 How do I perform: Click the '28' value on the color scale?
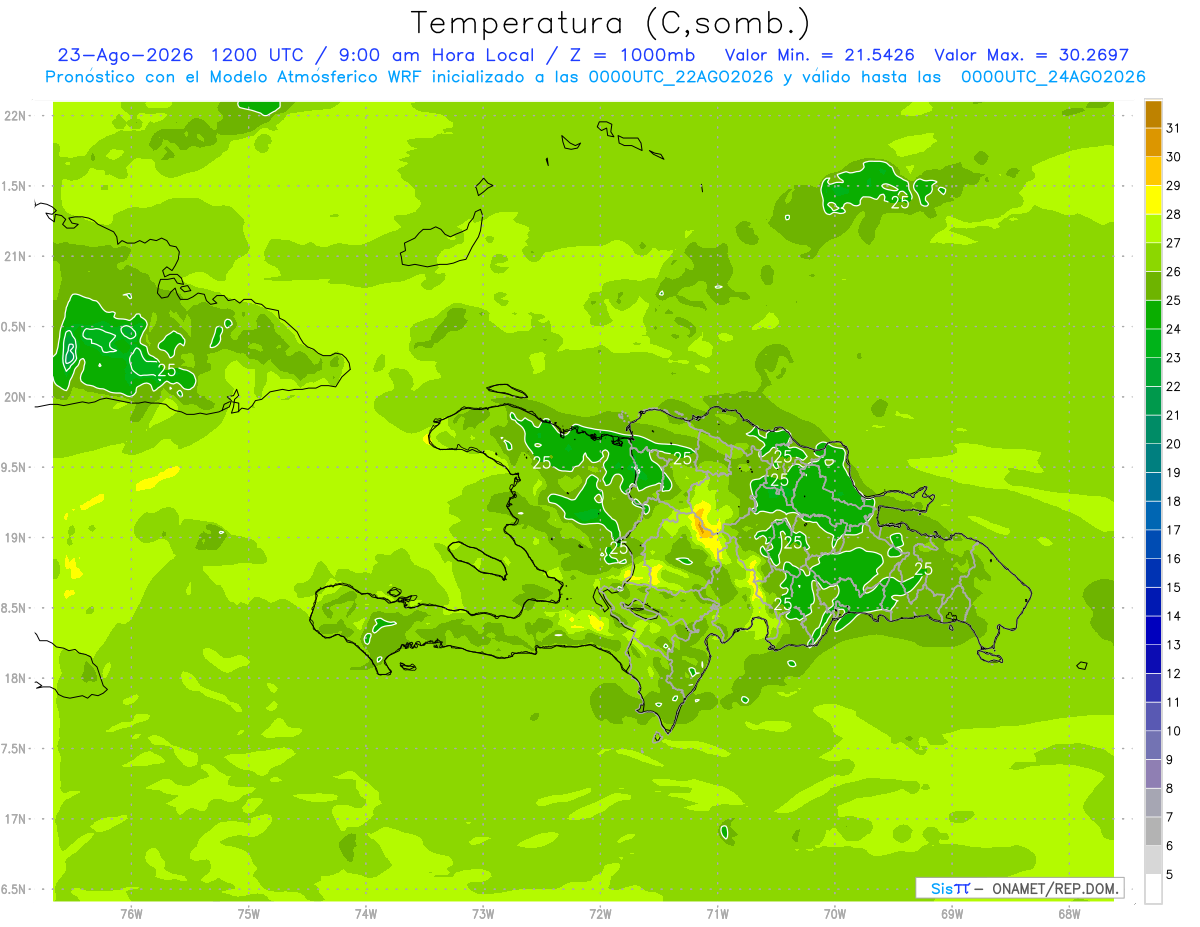click(1173, 214)
